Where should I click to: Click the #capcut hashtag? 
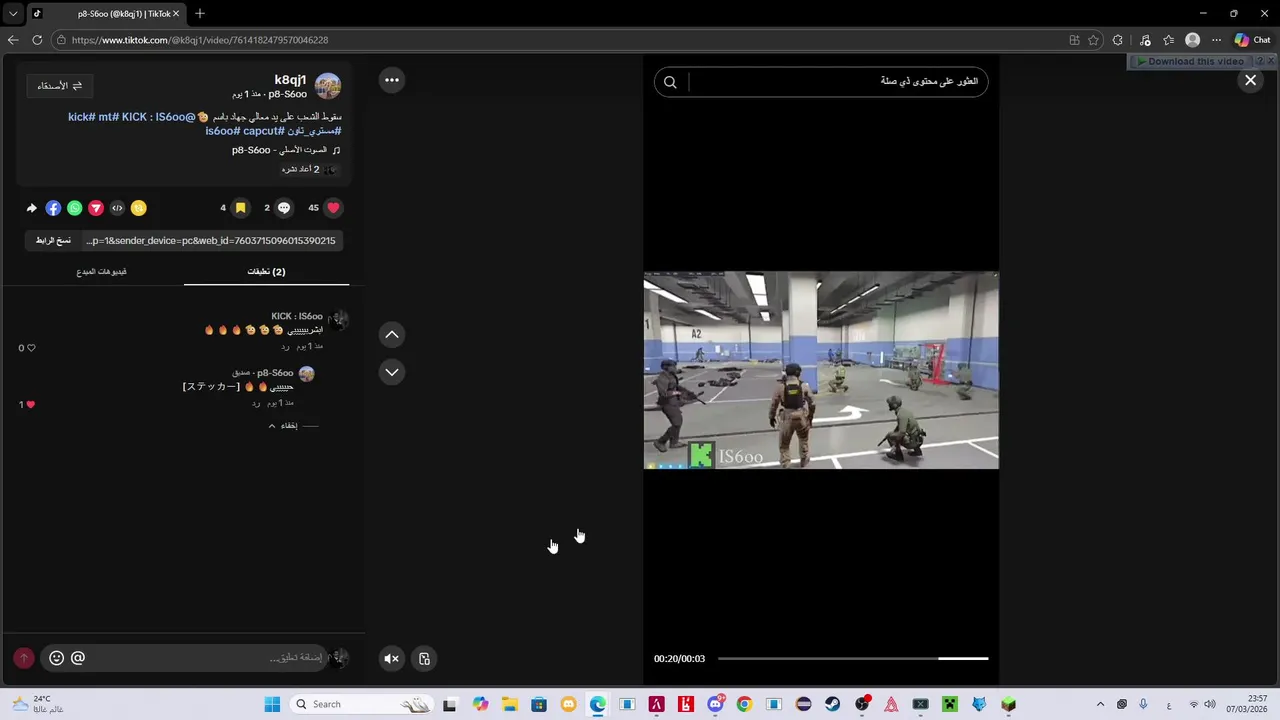263,131
